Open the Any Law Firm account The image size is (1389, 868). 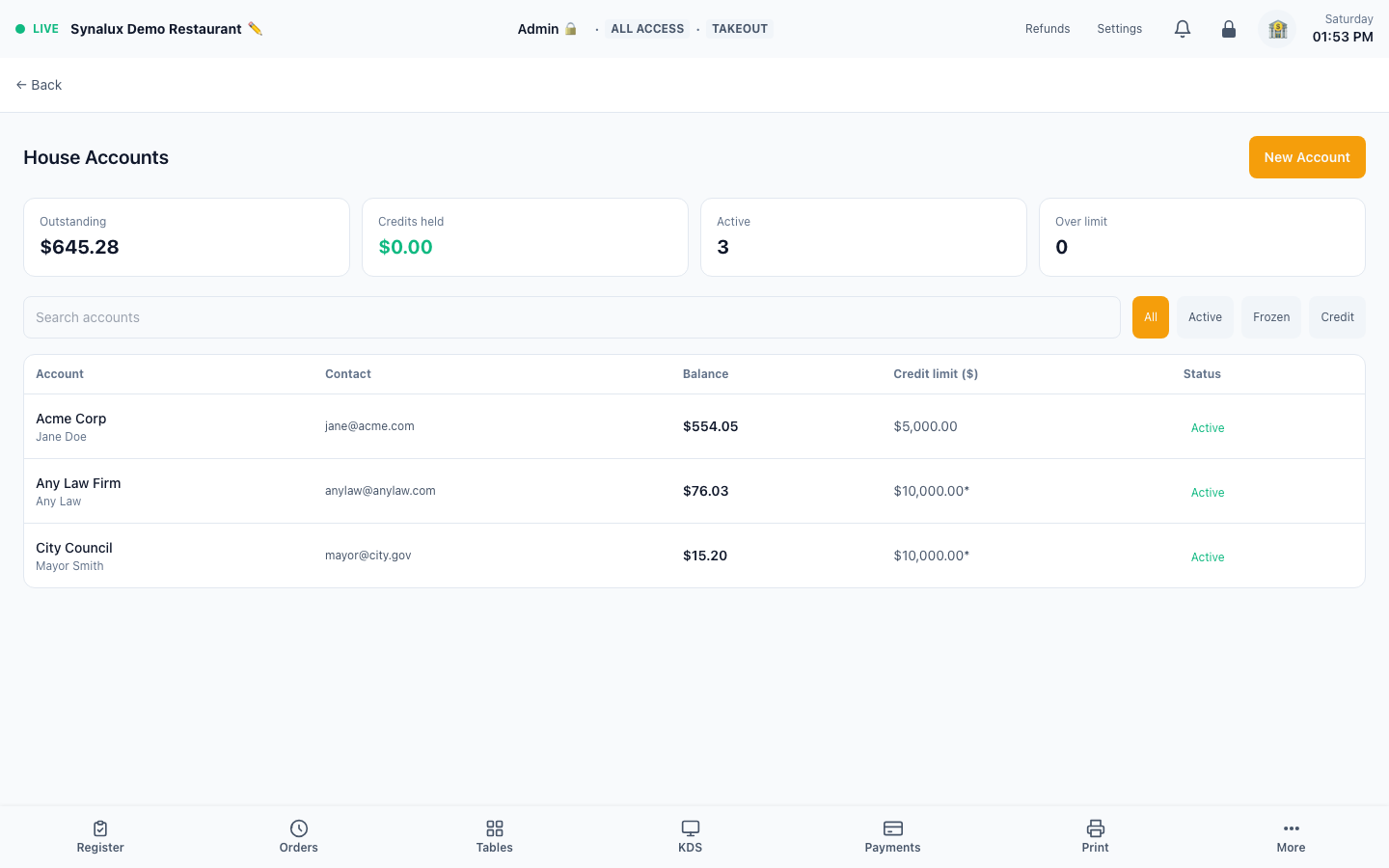[x=694, y=491]
